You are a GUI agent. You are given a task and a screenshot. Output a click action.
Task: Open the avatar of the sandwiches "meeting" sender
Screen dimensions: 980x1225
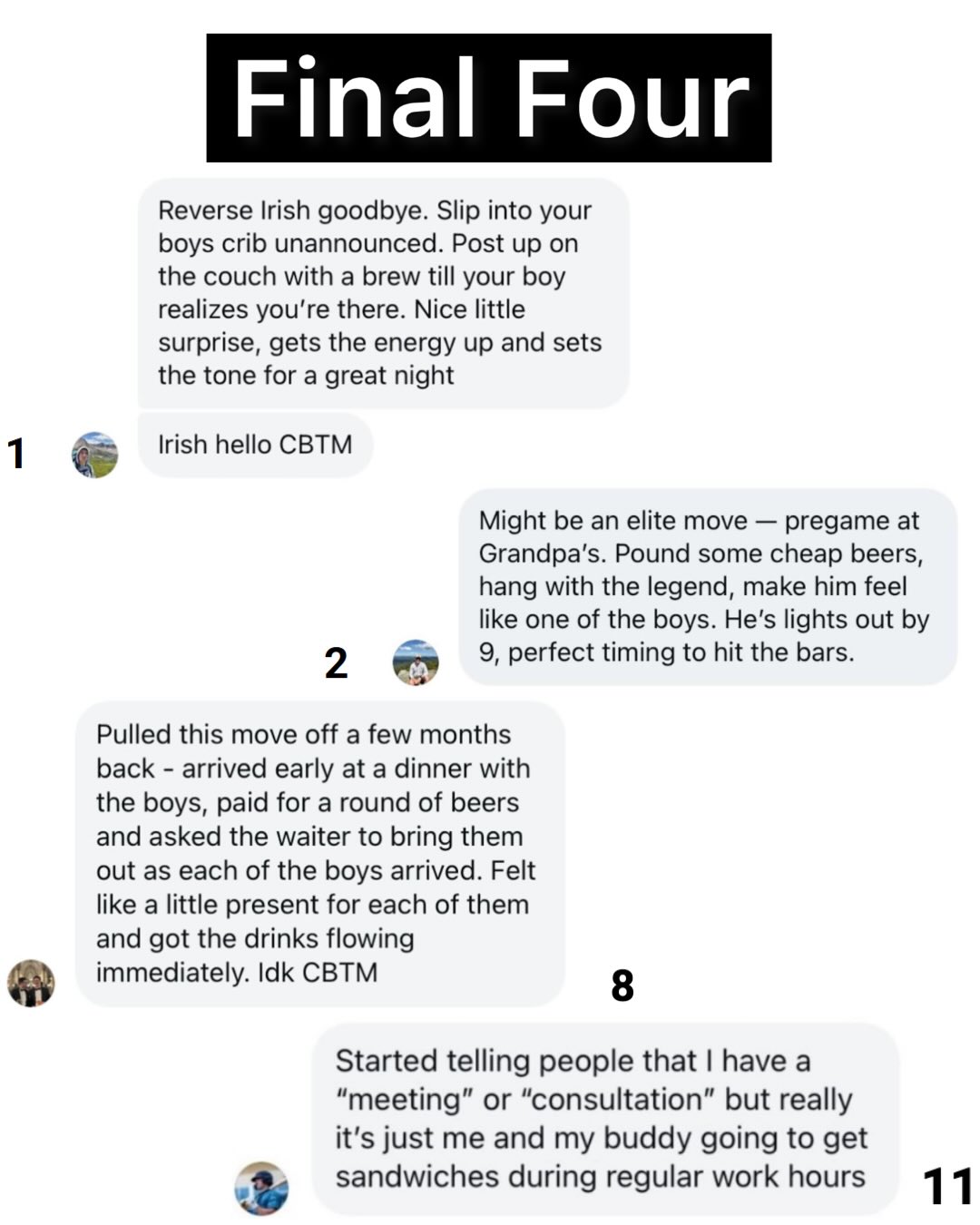(261, 1188)
